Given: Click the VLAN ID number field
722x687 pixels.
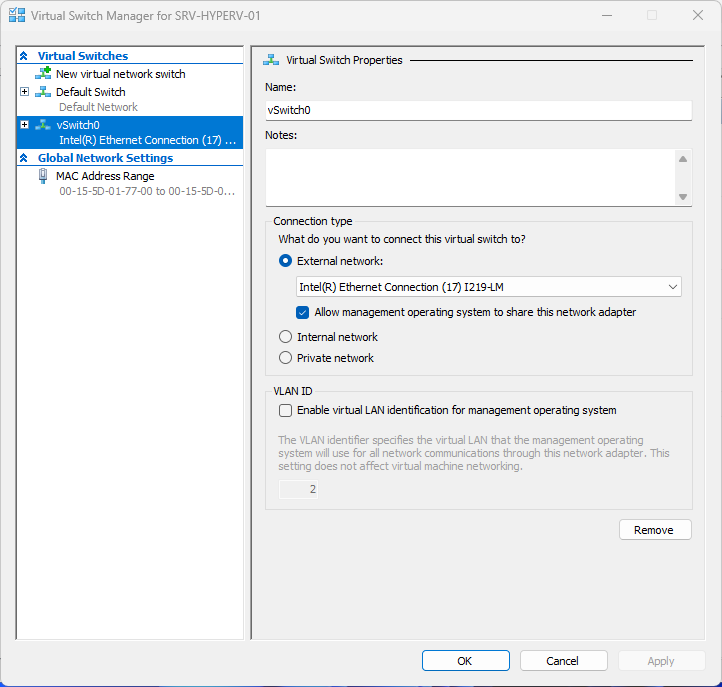Looking at the screenshot, I should 298,489.
